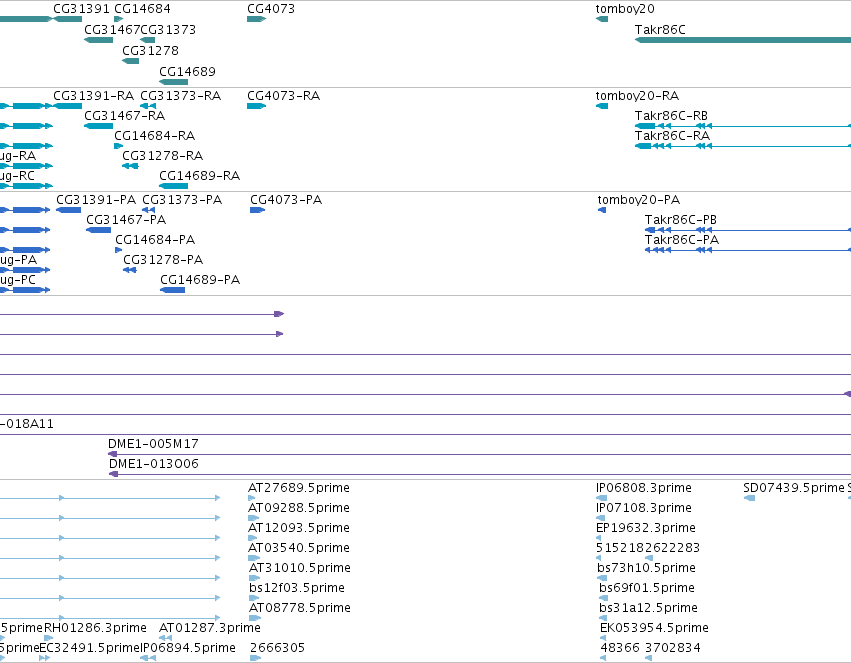Click the CG31467 gene label
The width and height of the screenshot is (851, 663).
coord(112,29)
